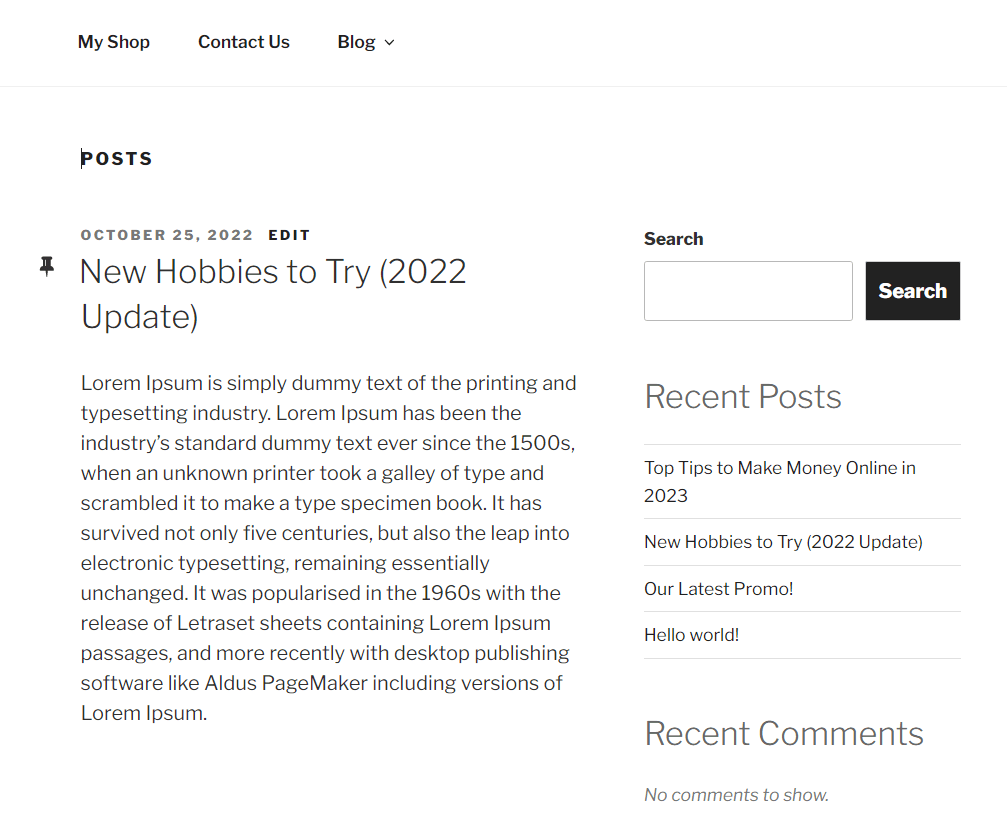Expand the Blog dropdown menu
The width and height of the screenshot is (1007, 834).
coord(390,43)
